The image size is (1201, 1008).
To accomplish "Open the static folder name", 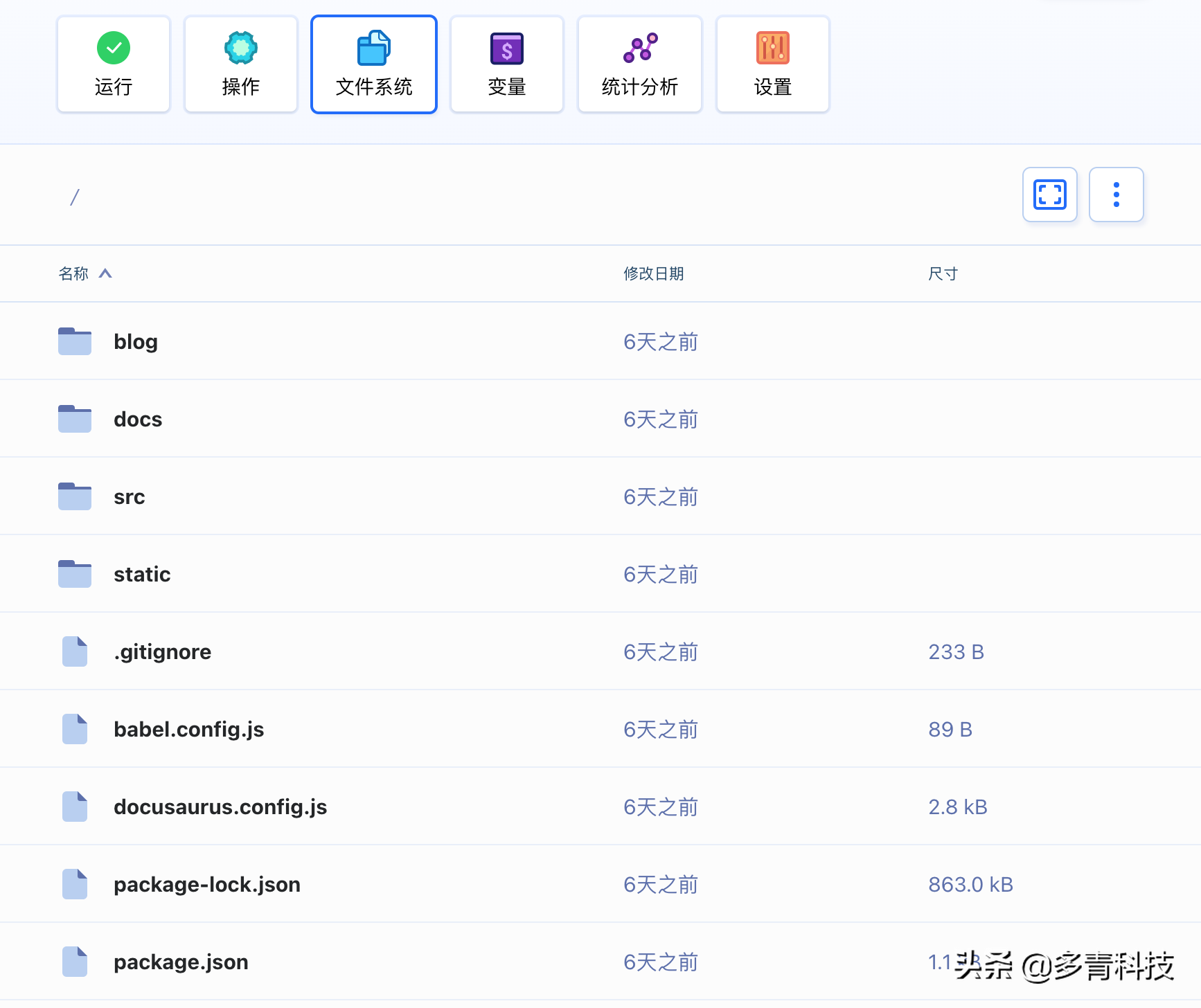I will pos(142,574).
